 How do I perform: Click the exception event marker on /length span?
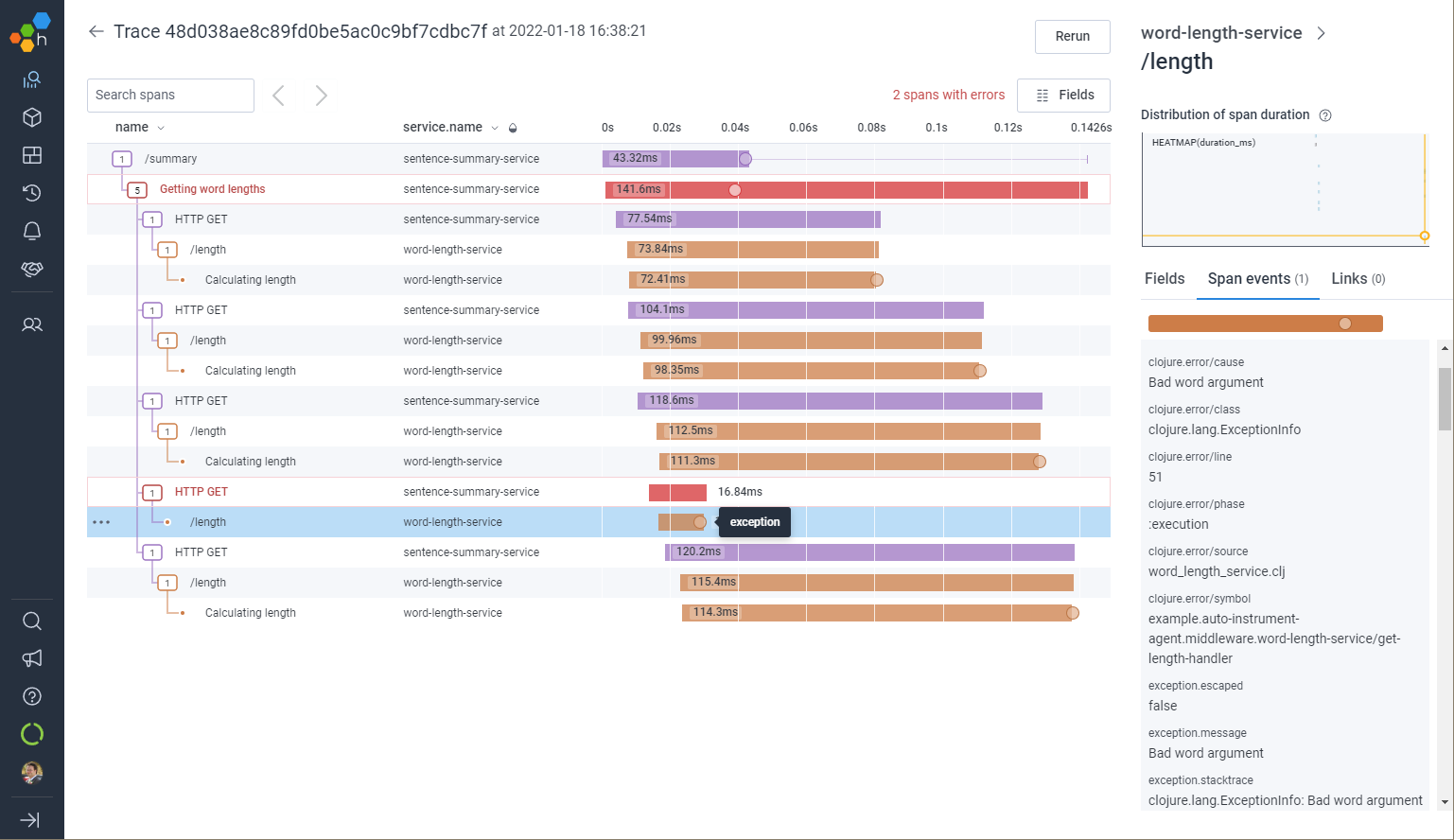click(700, 522)
